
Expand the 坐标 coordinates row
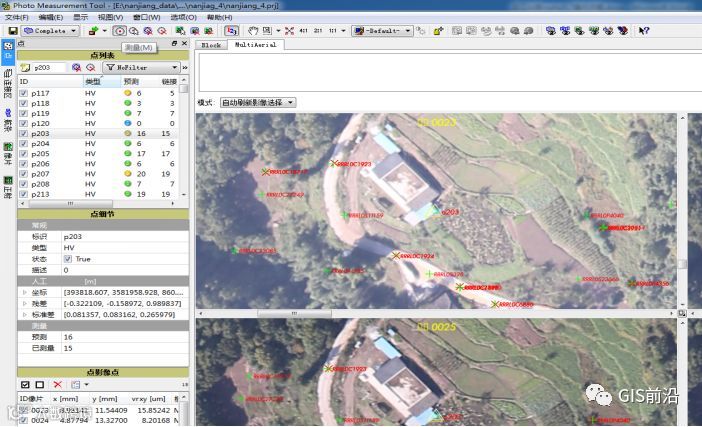tap(25, 292)
